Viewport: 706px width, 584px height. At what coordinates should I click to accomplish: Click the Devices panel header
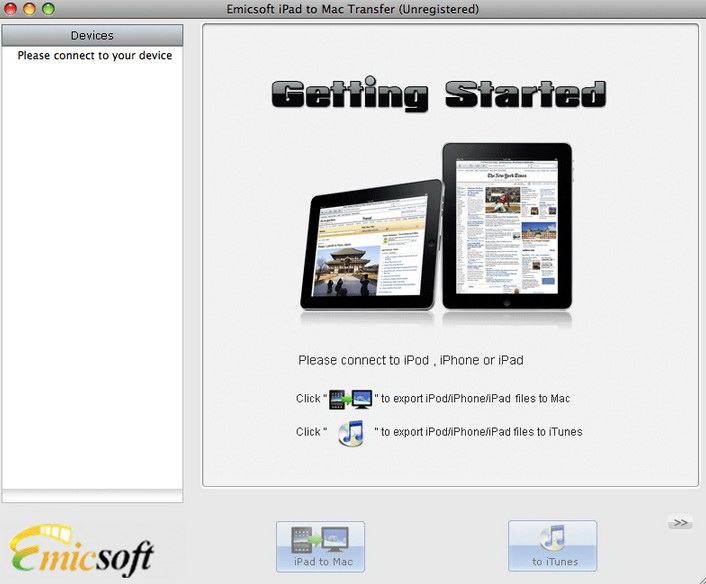(x=92, y=35)
